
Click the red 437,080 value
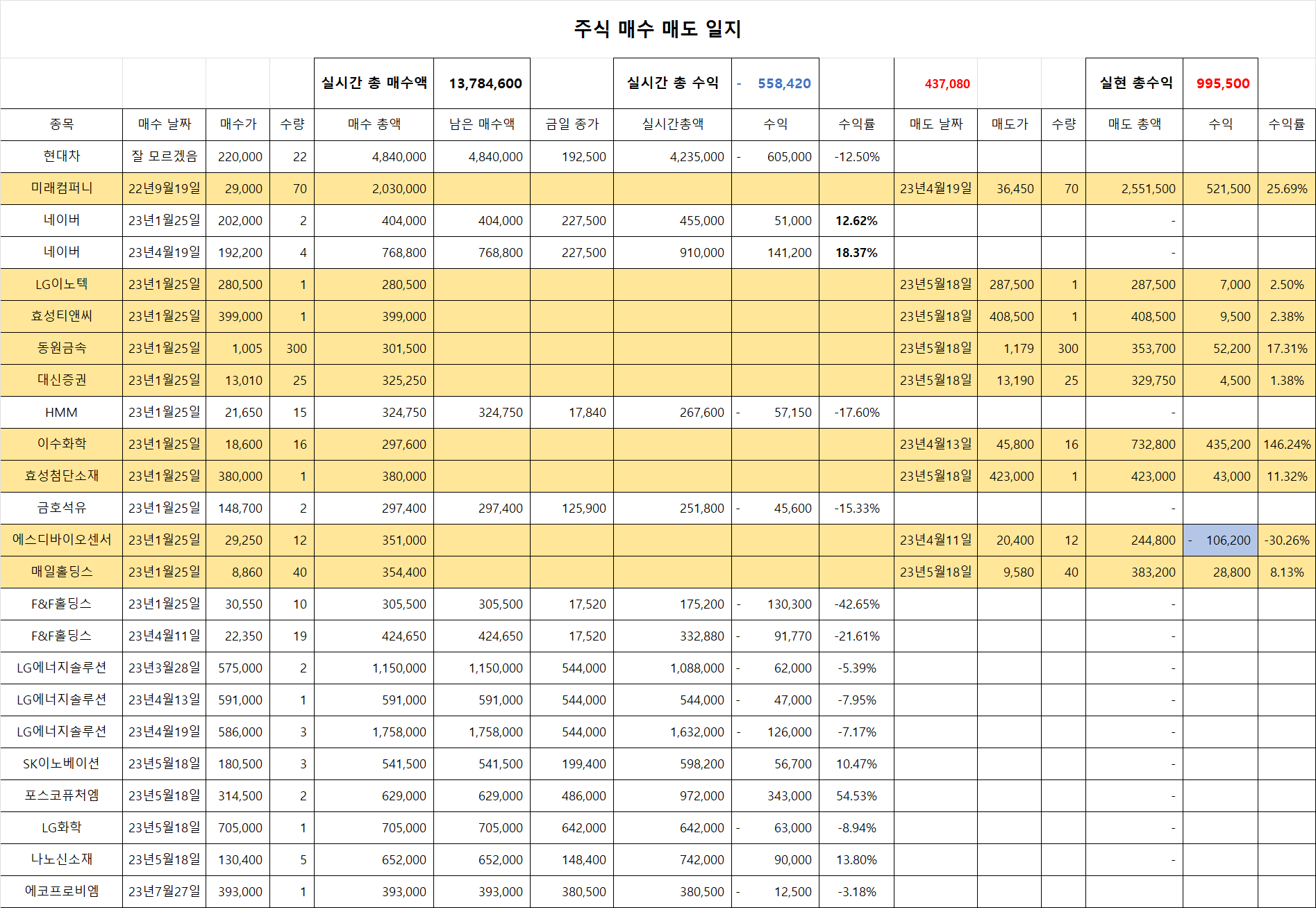coord(935,83)
